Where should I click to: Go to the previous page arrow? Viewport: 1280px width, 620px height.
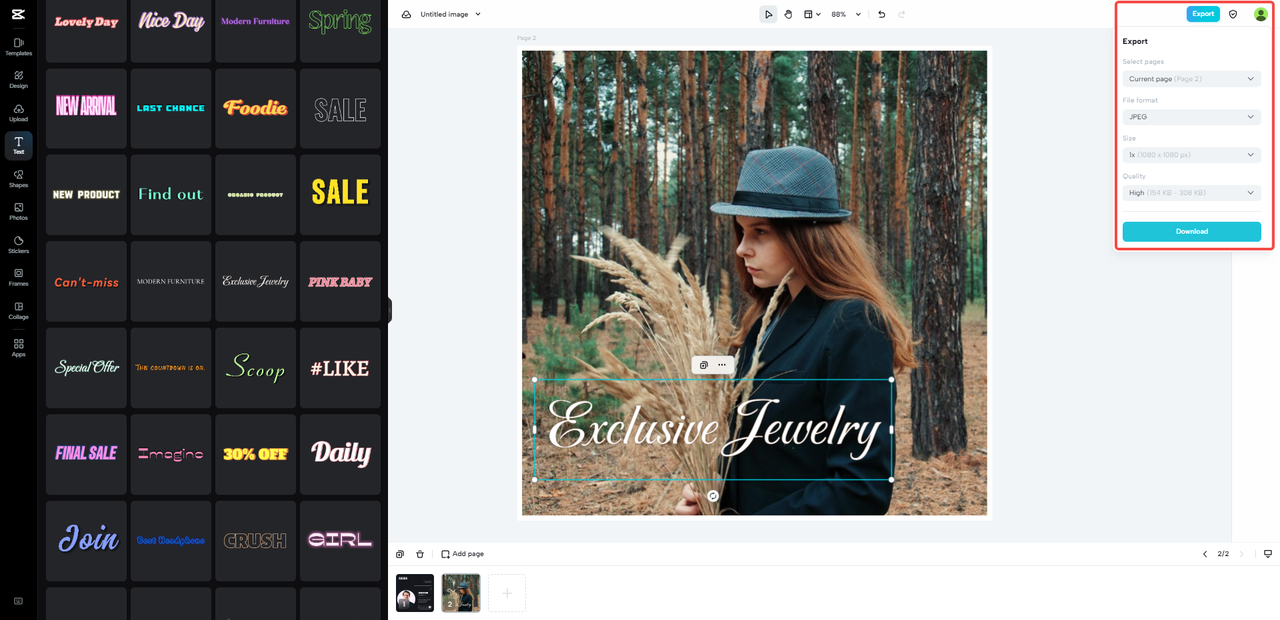[x=1205, y=554]
